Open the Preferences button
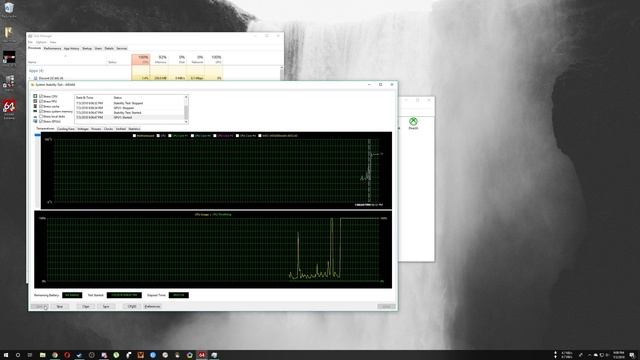Image resolution: width=640 pixels, height=360 pixels. (x=152, y=306)
